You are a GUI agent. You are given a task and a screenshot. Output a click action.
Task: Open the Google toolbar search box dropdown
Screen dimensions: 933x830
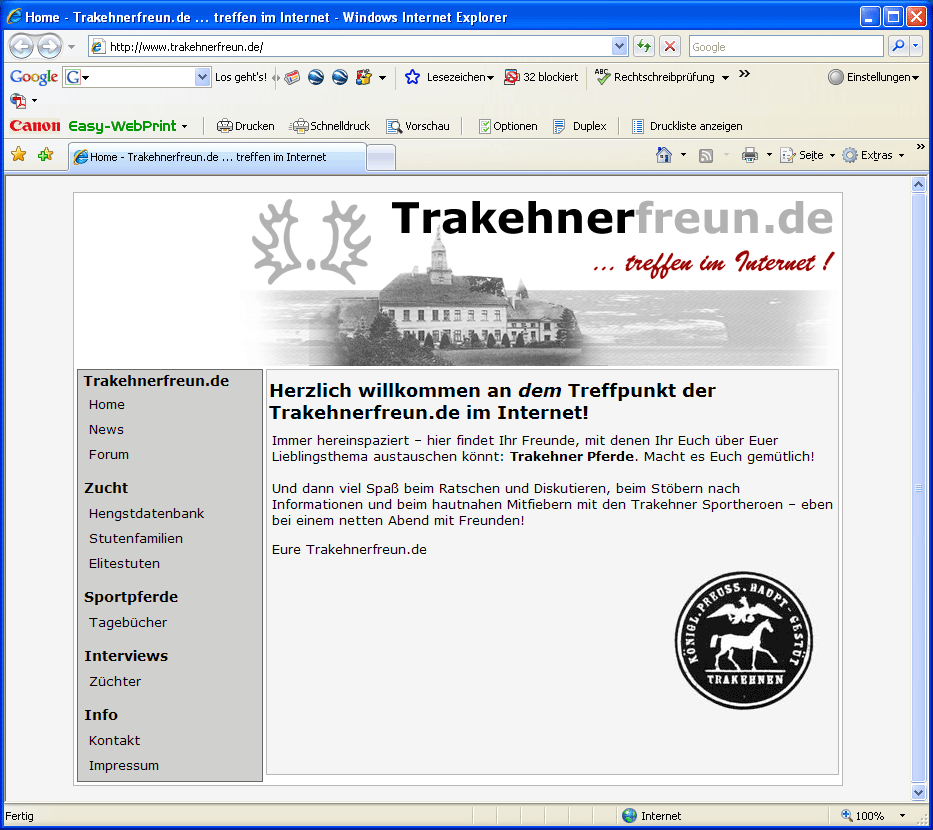[202, 77]
